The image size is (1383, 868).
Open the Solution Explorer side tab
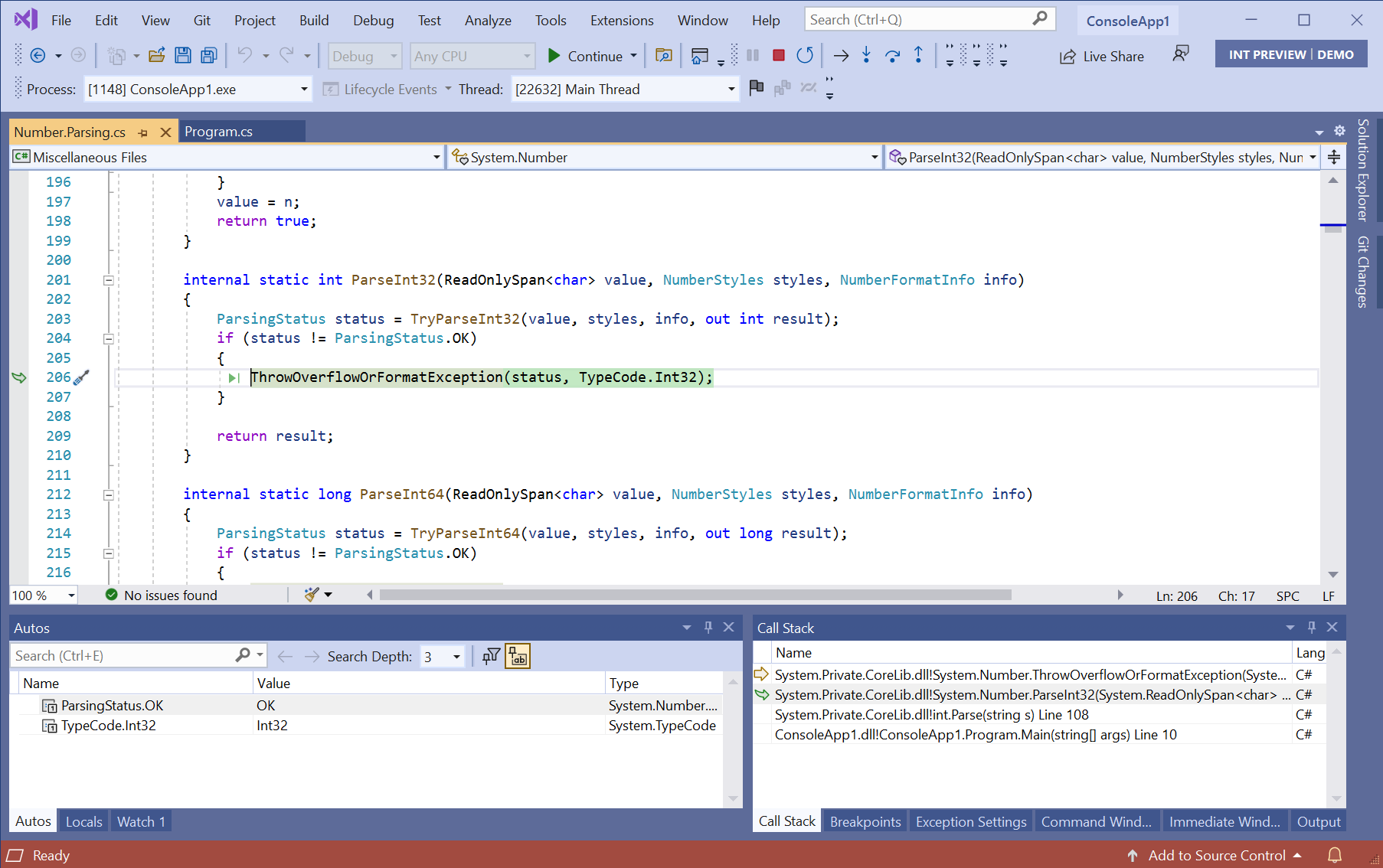(1362, 170)
